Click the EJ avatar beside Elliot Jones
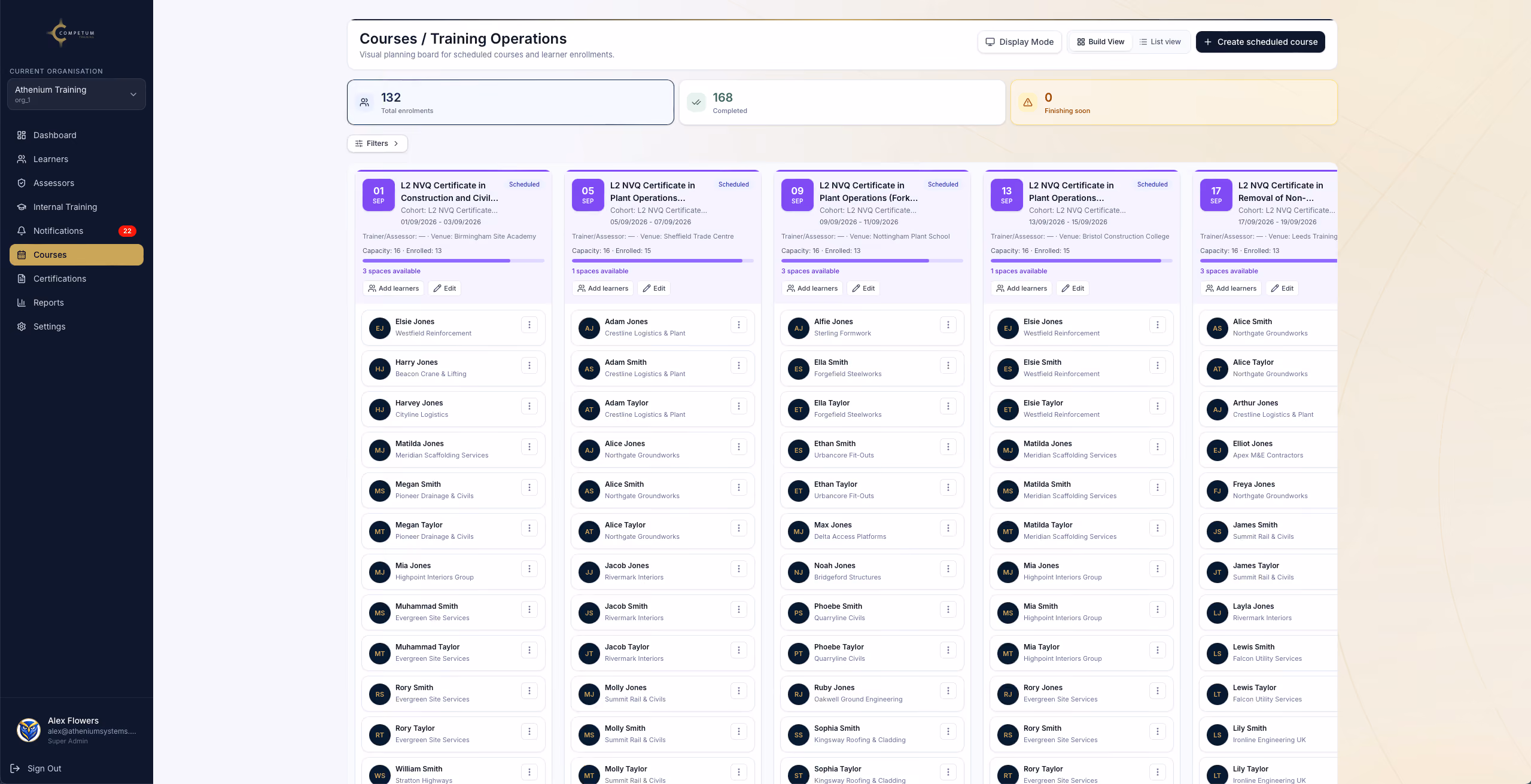Image resolution: width=1531 pixels, height=784 pixels. coord(1218,450)
